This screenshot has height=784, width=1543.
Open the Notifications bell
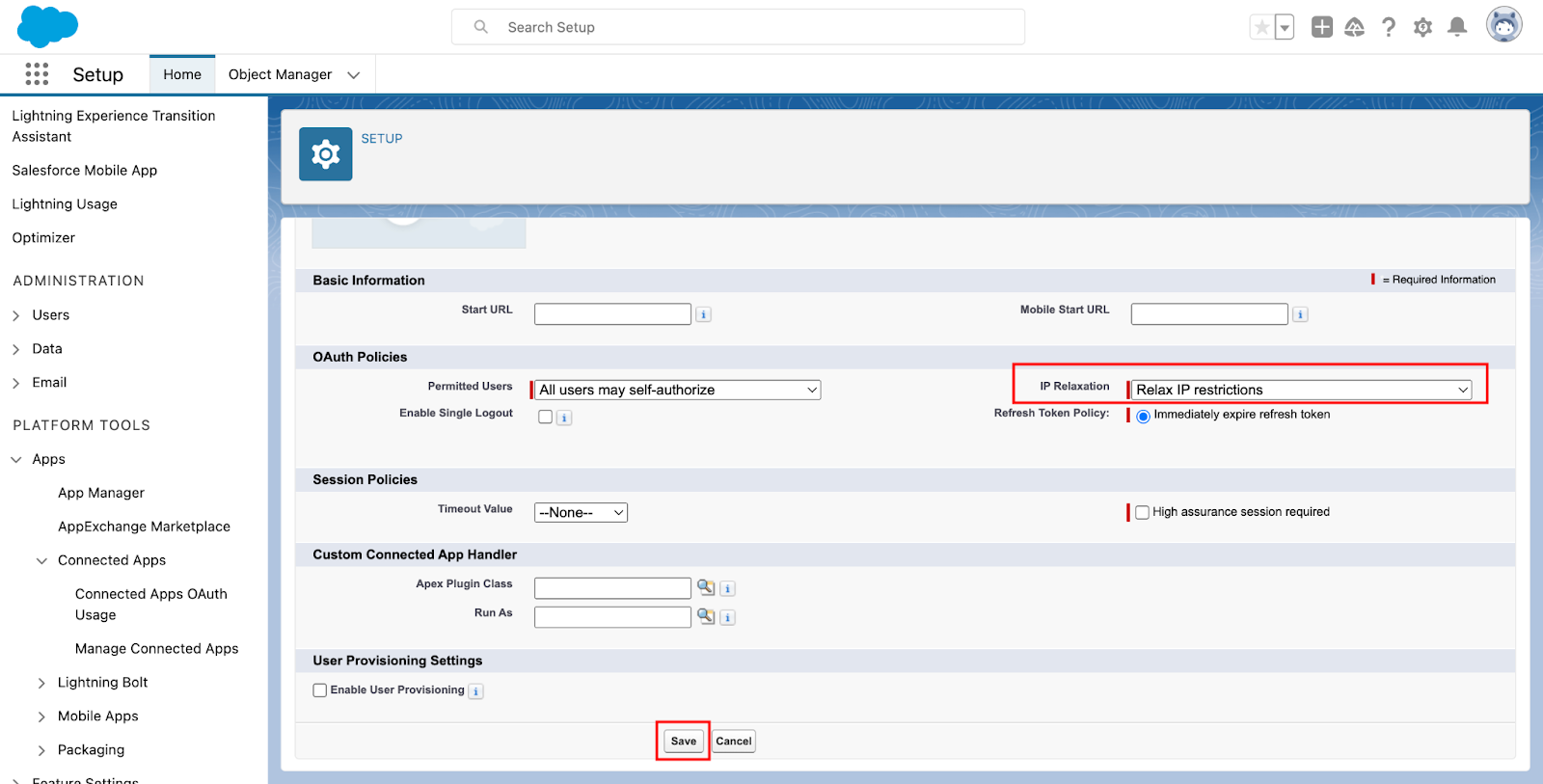[x=1457, y=27]
